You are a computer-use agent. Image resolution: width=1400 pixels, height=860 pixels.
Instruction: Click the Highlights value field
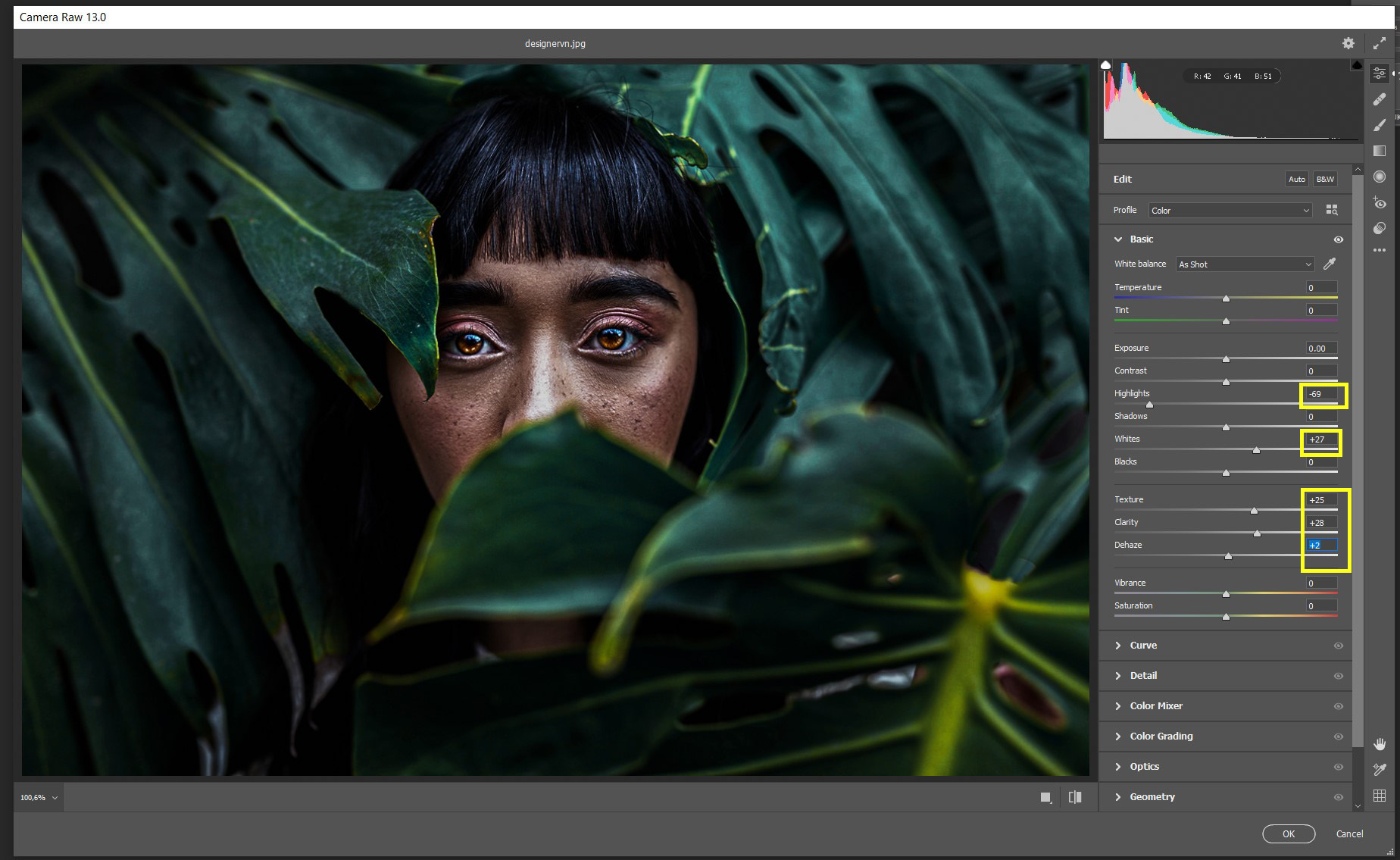(1322, 394)
